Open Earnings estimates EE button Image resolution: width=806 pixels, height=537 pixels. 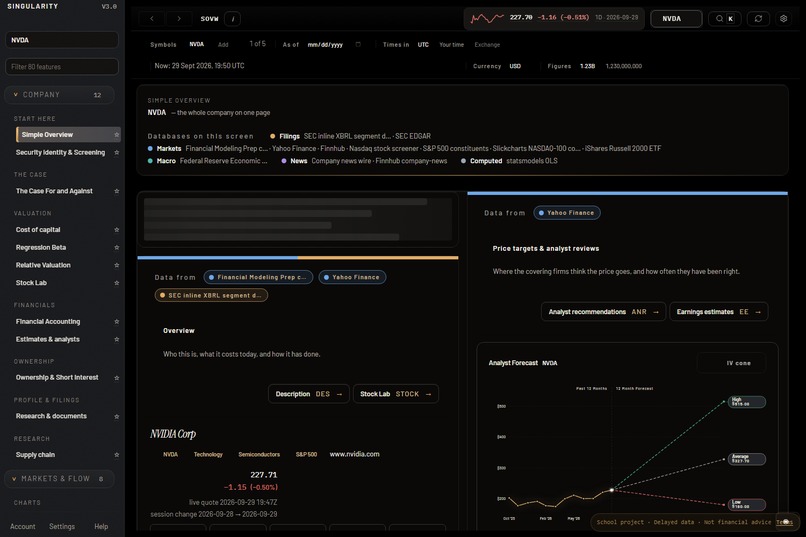[719, 312]
